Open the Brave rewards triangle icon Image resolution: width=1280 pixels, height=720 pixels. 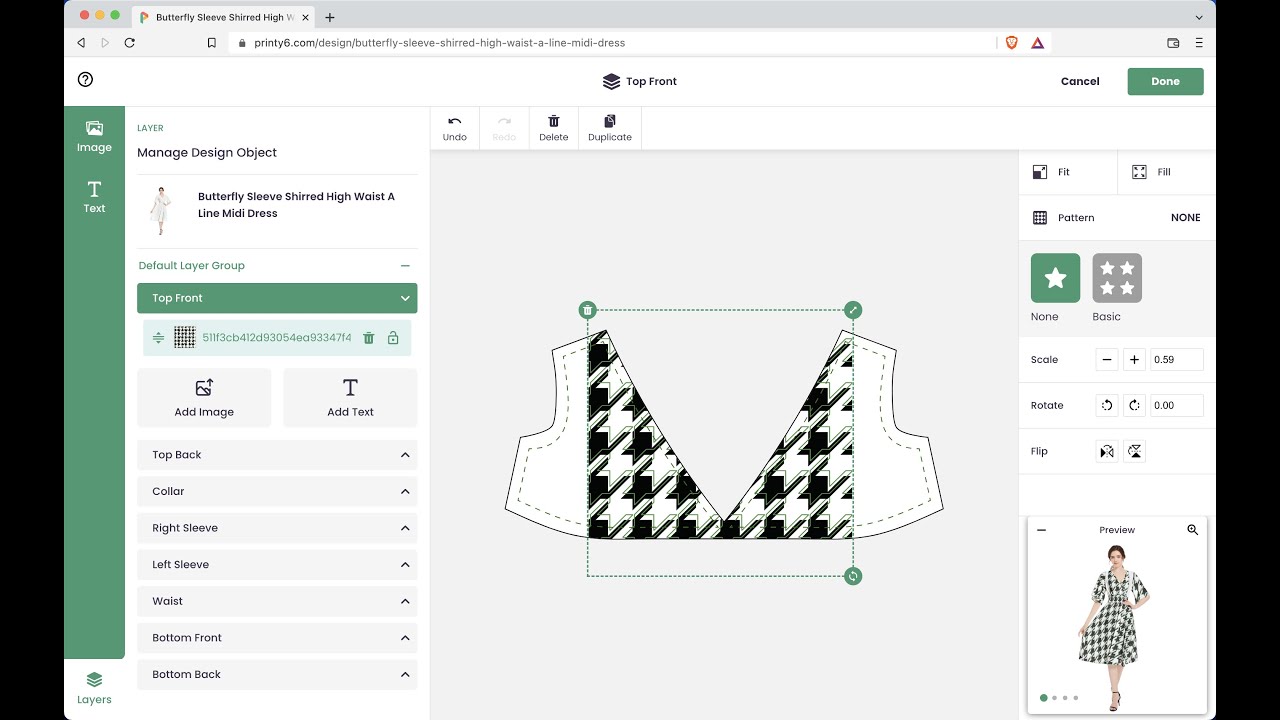pyautogui.click(x=1038, y=43)
